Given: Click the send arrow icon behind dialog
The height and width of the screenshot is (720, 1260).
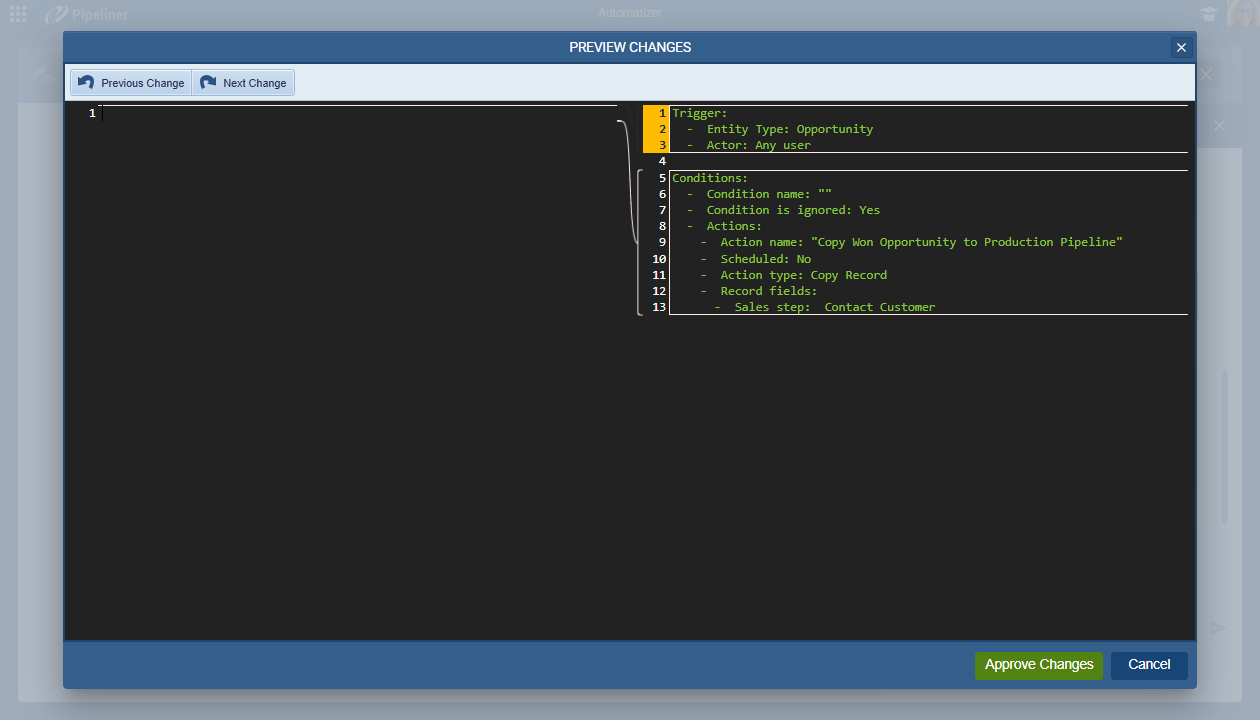Looking at the screenshot, I should point(1218,628).
